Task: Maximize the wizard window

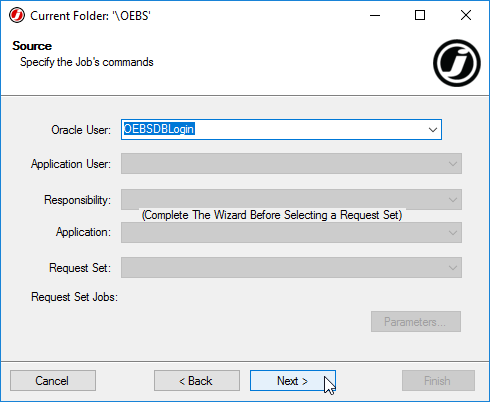Action: tap(420, 15)
